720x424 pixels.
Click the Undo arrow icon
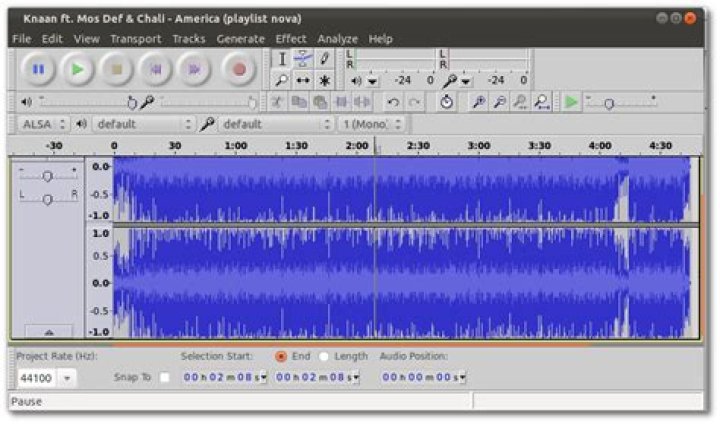click(x=393, y=102)
